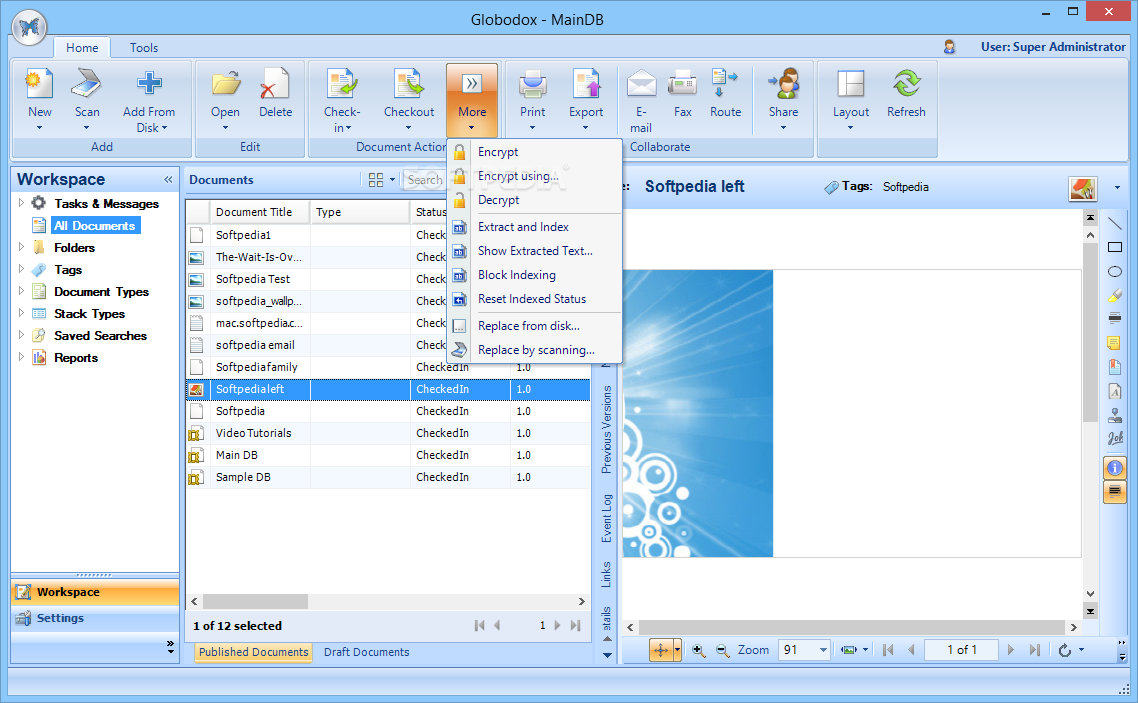Choose Show Extracted Text

click(x=534, y=250)
